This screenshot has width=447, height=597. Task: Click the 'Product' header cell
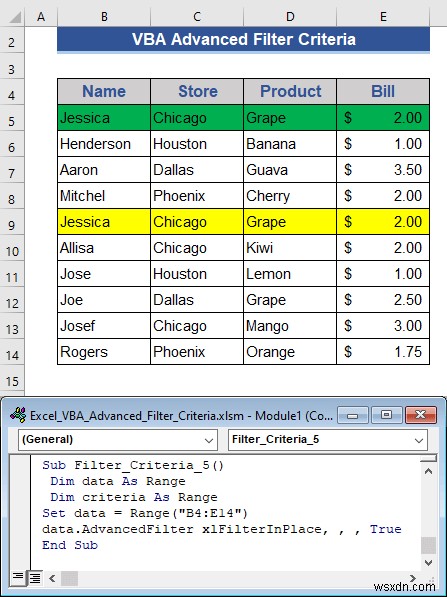[290, 91]
